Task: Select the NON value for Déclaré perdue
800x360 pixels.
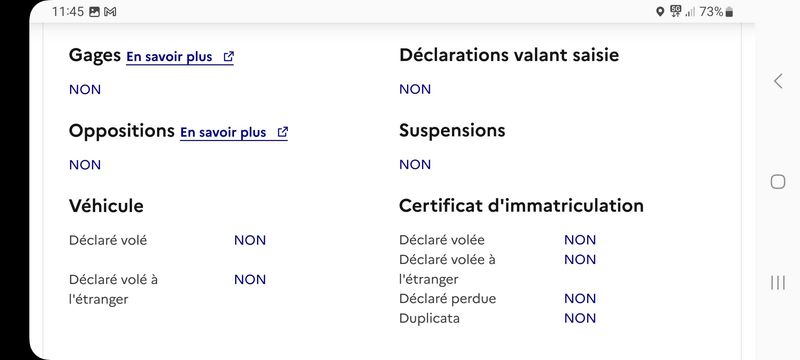Action: (580, 299)
